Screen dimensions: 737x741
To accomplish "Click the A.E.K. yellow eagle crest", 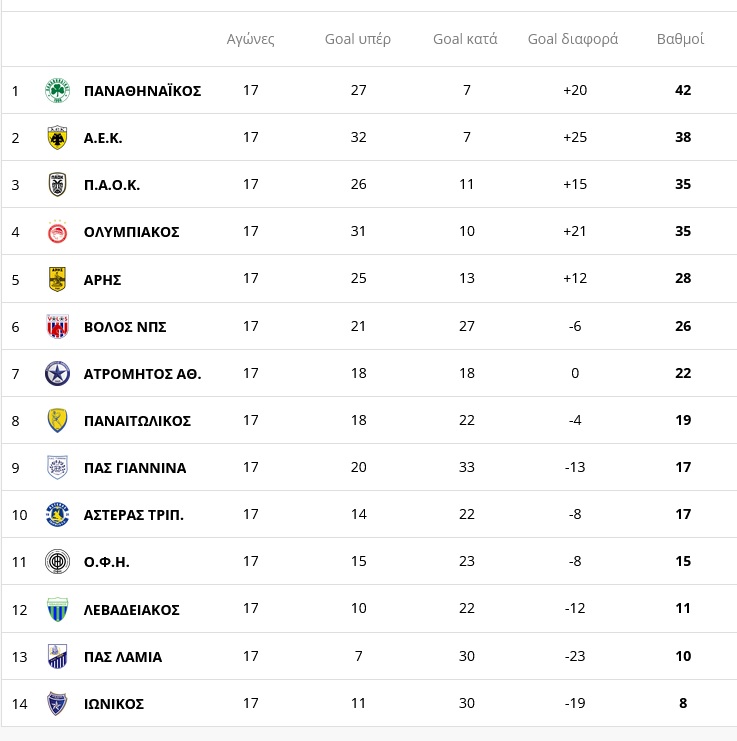I will pos(57,138).
